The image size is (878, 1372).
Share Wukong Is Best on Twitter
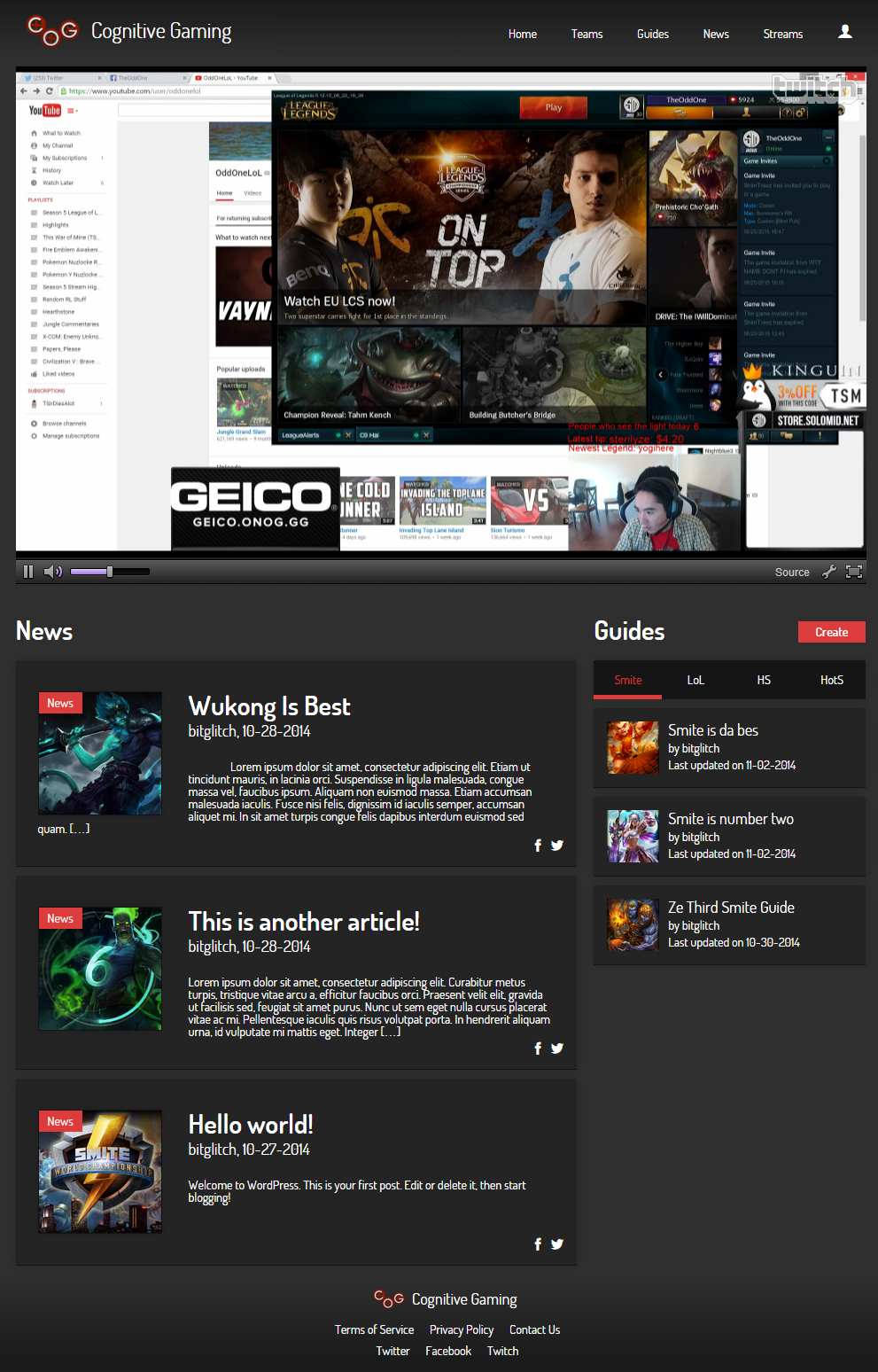coord(557,846)
